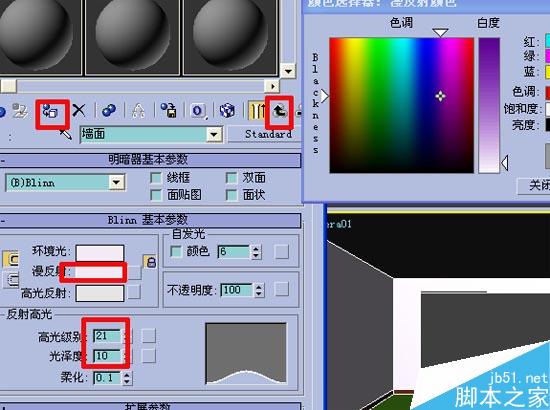Click the 不透明度 spinner arrows
This screenshot has width=550, height=410.
259,290
